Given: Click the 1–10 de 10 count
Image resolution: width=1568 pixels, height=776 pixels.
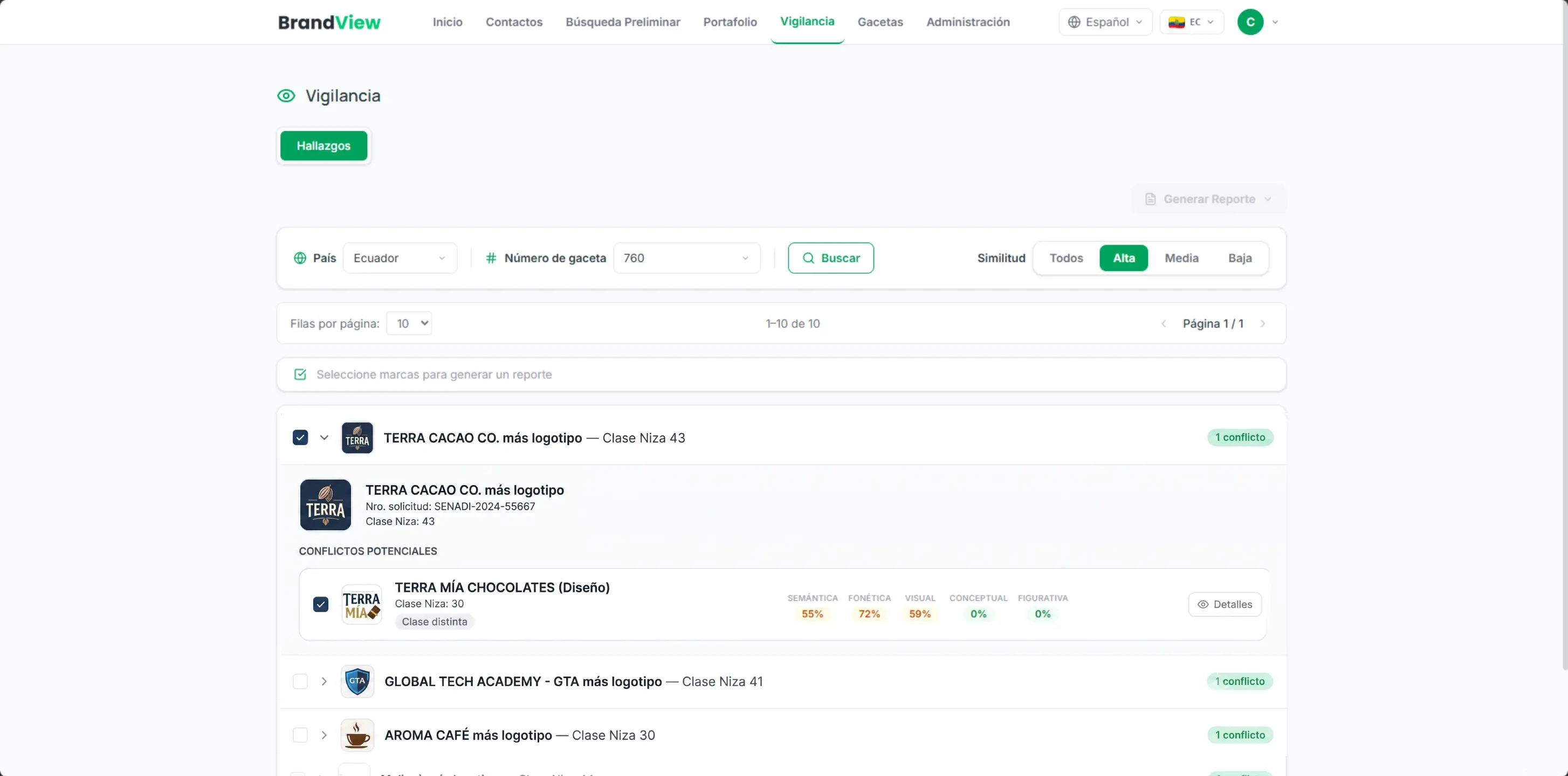Looking at the screenshot, I should (x=793, y=323).
